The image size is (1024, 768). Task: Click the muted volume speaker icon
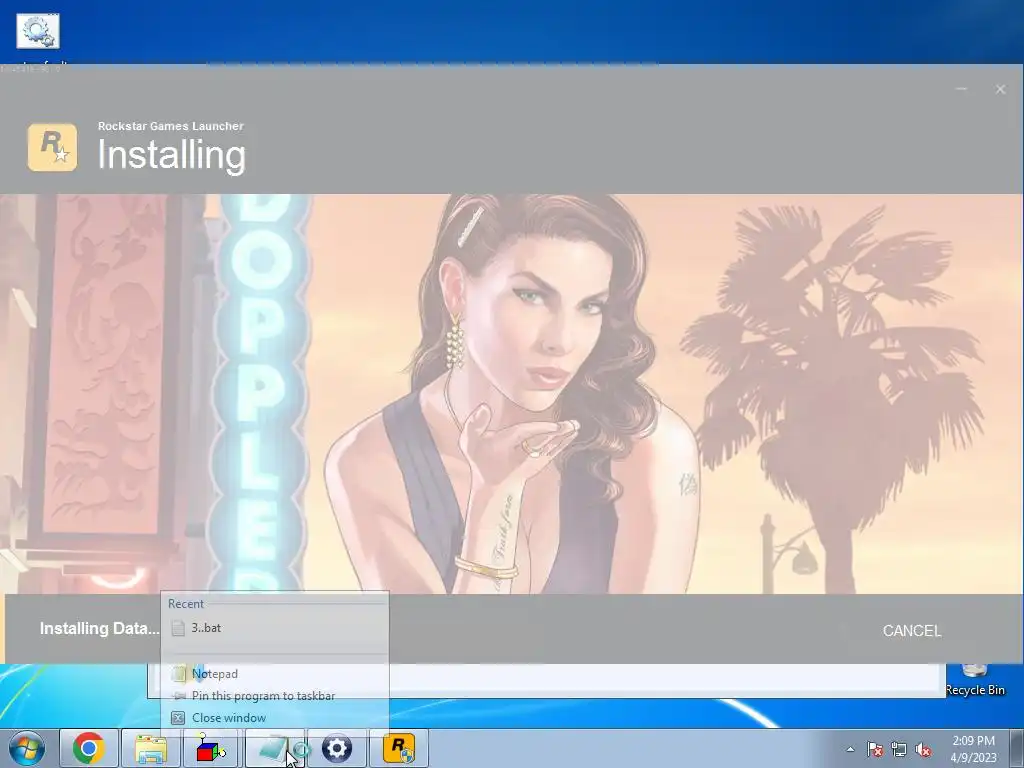[x=923, y=750]
